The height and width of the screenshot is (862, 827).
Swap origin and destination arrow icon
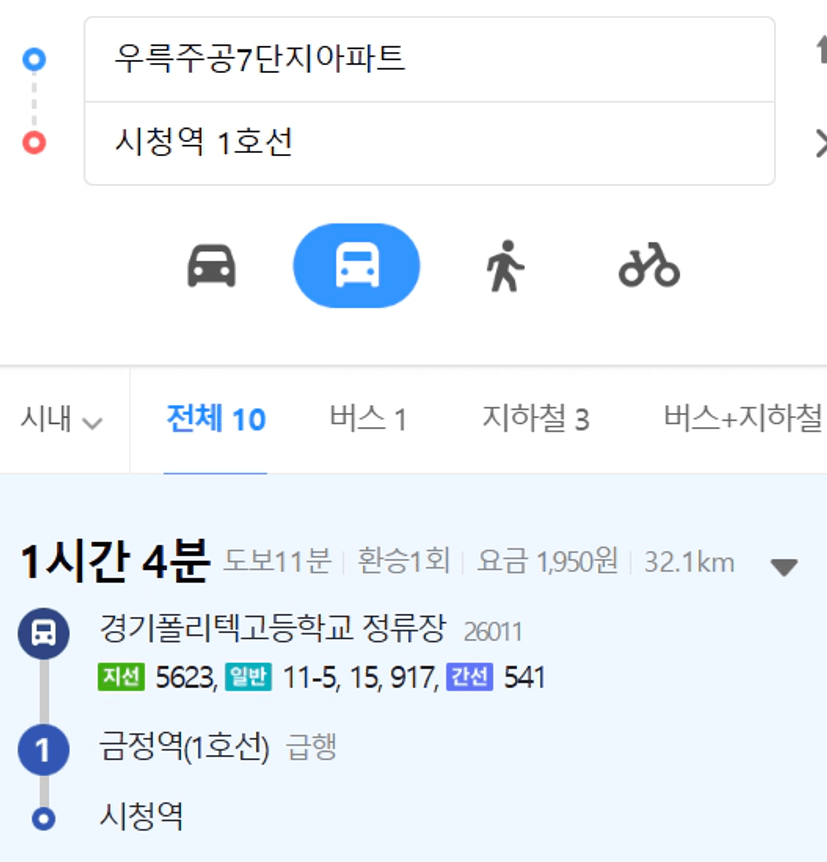[x=822, y=49]
